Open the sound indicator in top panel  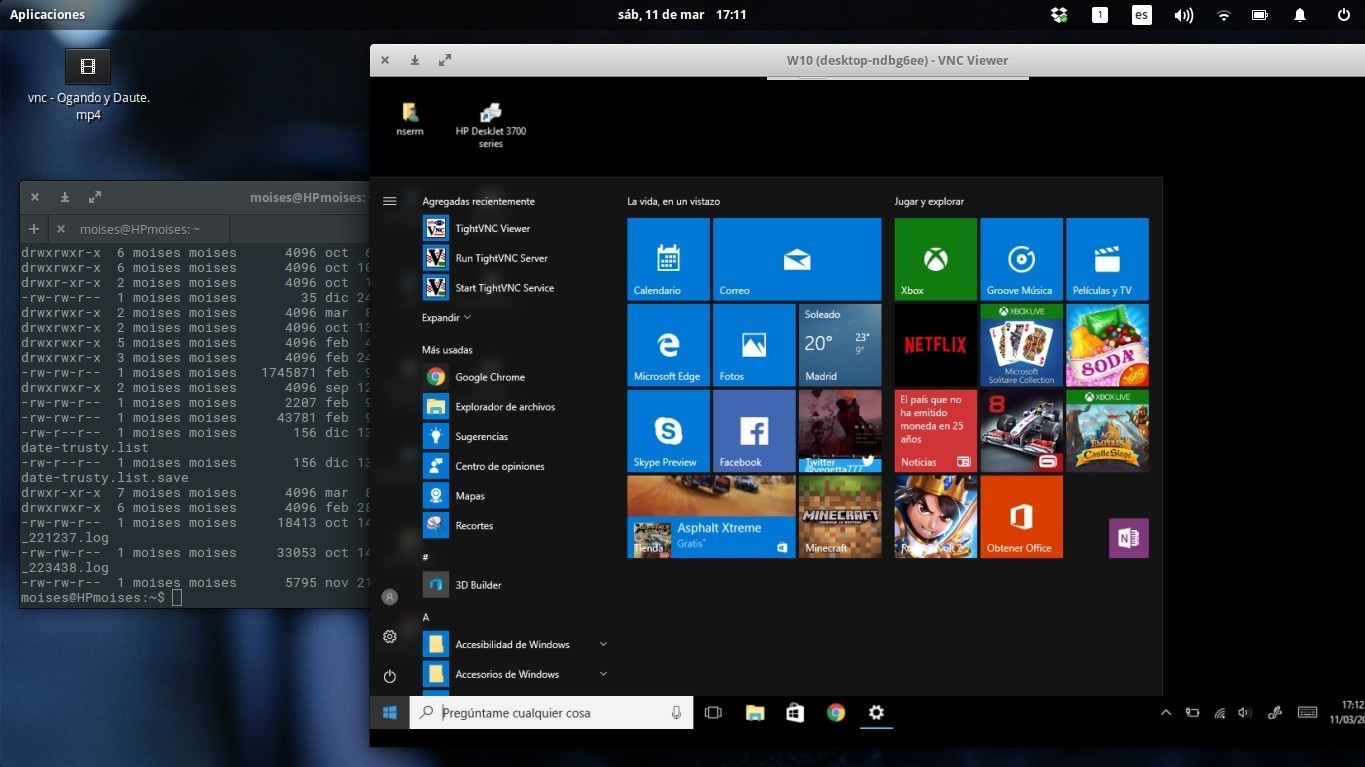pos(1183,15)
